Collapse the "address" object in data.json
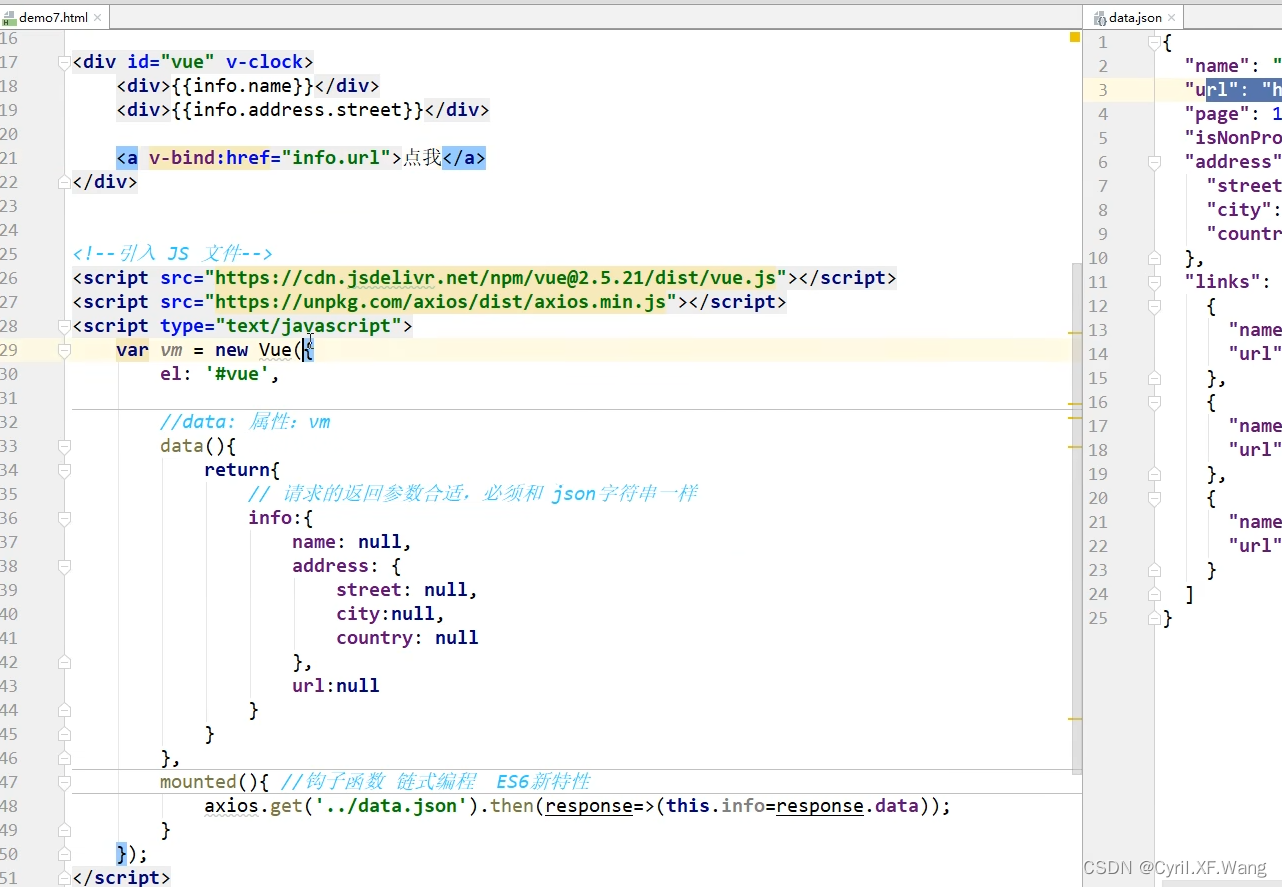This screenshot has width=1282, height=887. pyautogui.click(x=1154, y=162)
